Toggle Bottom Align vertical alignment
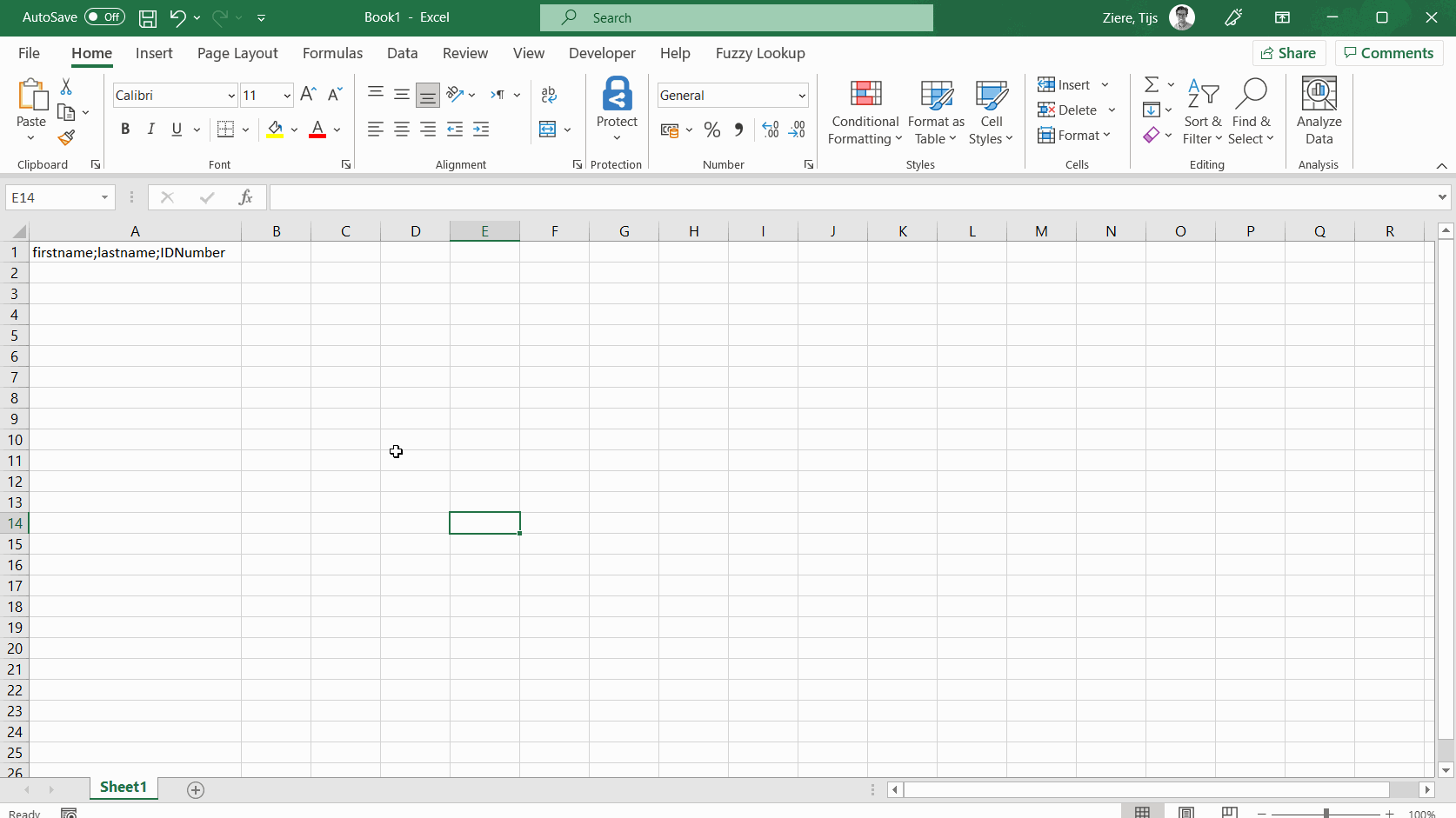 tap(428, 95)
